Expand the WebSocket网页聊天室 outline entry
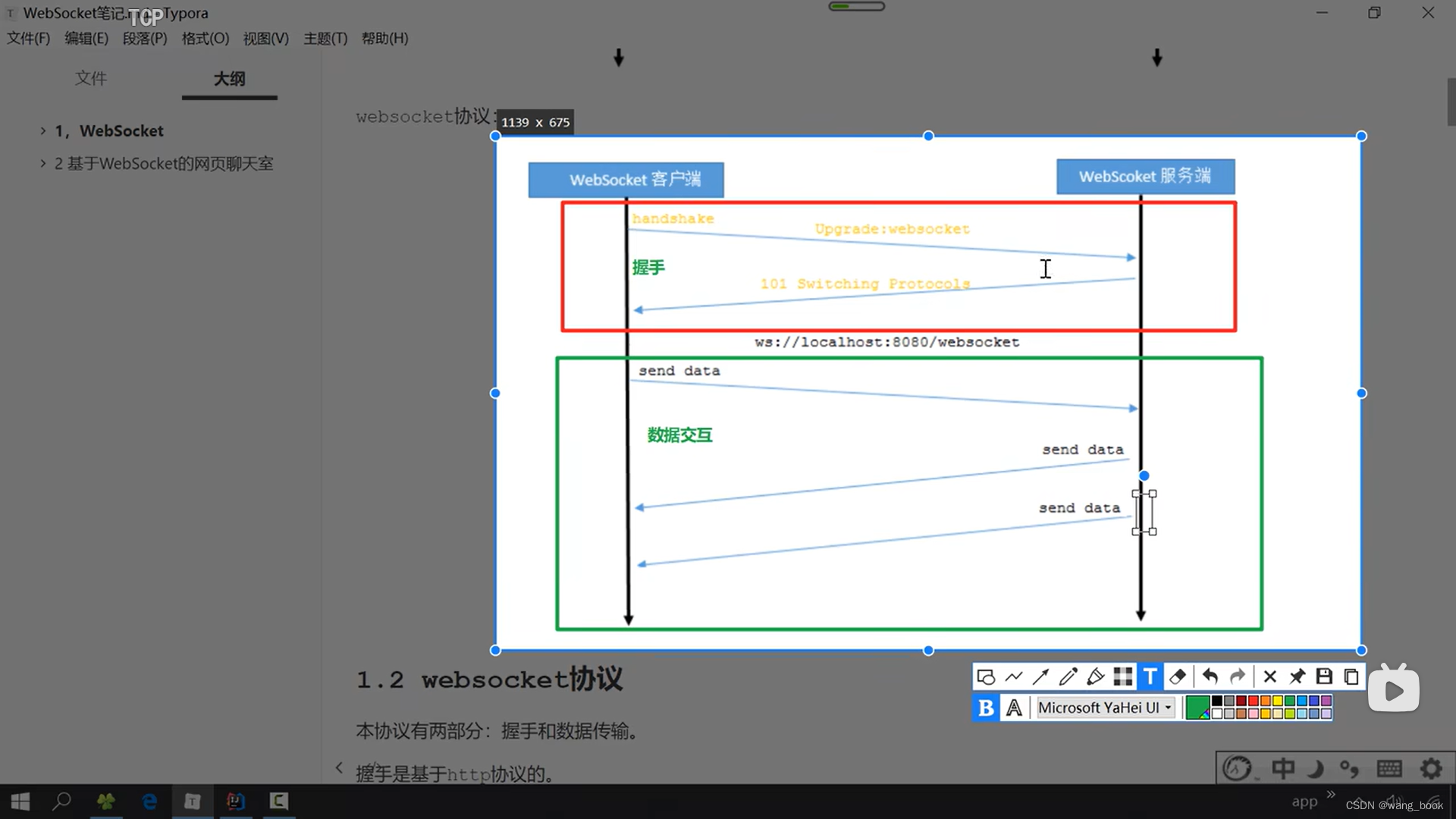Viewport: 1456px width, 819px height. [43, 163]
